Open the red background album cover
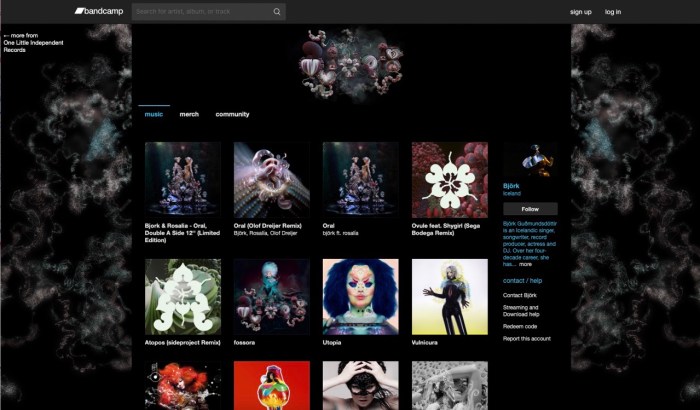Viewport: 700px width, 410px height. click(271, 385)
